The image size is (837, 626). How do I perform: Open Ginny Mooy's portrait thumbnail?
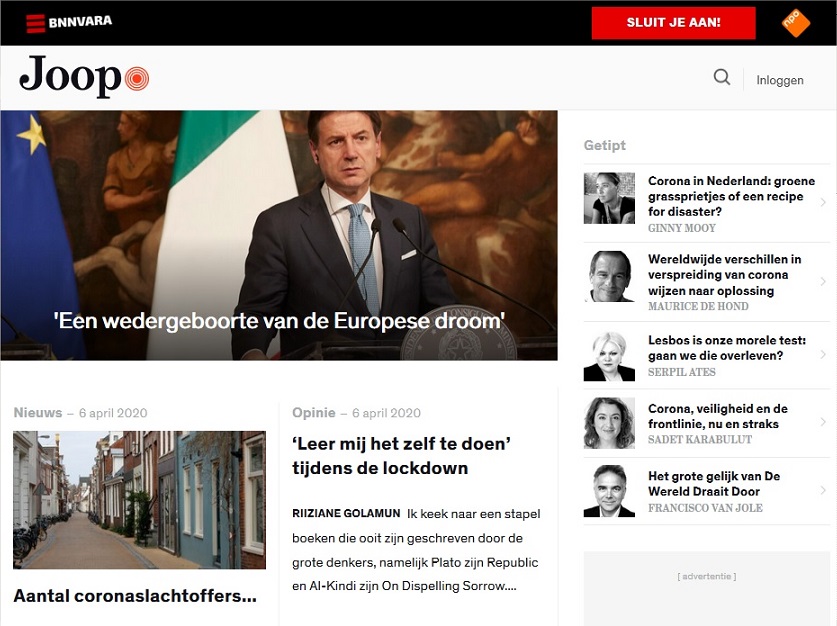tap(609, 198)
